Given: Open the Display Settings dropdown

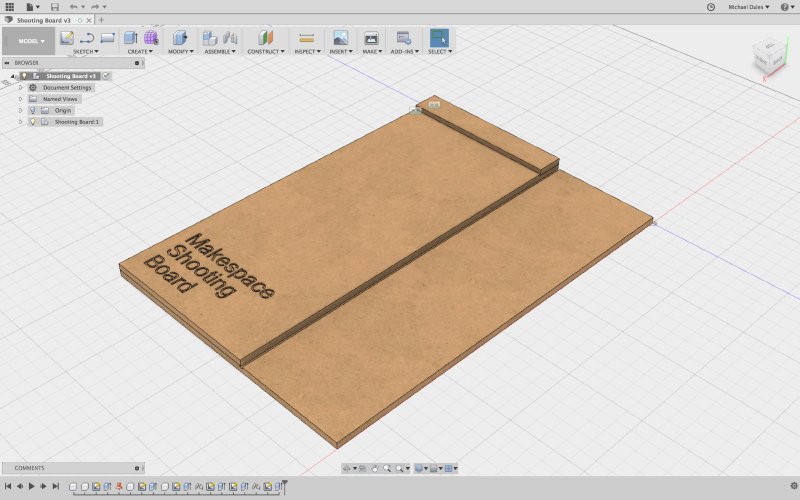Looking at the screenshot, I should [421, 468].
